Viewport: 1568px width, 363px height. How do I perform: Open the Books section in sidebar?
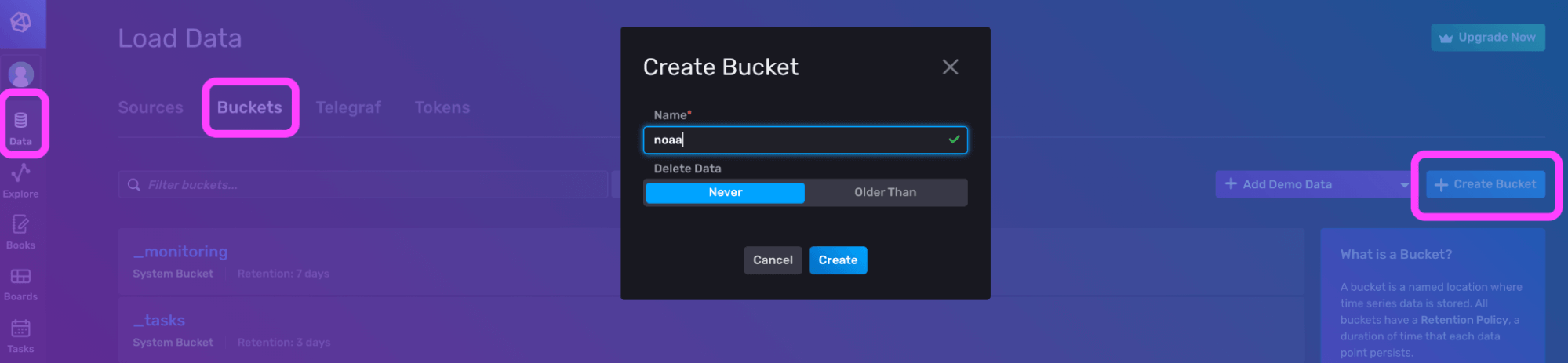tap(21, 233)
